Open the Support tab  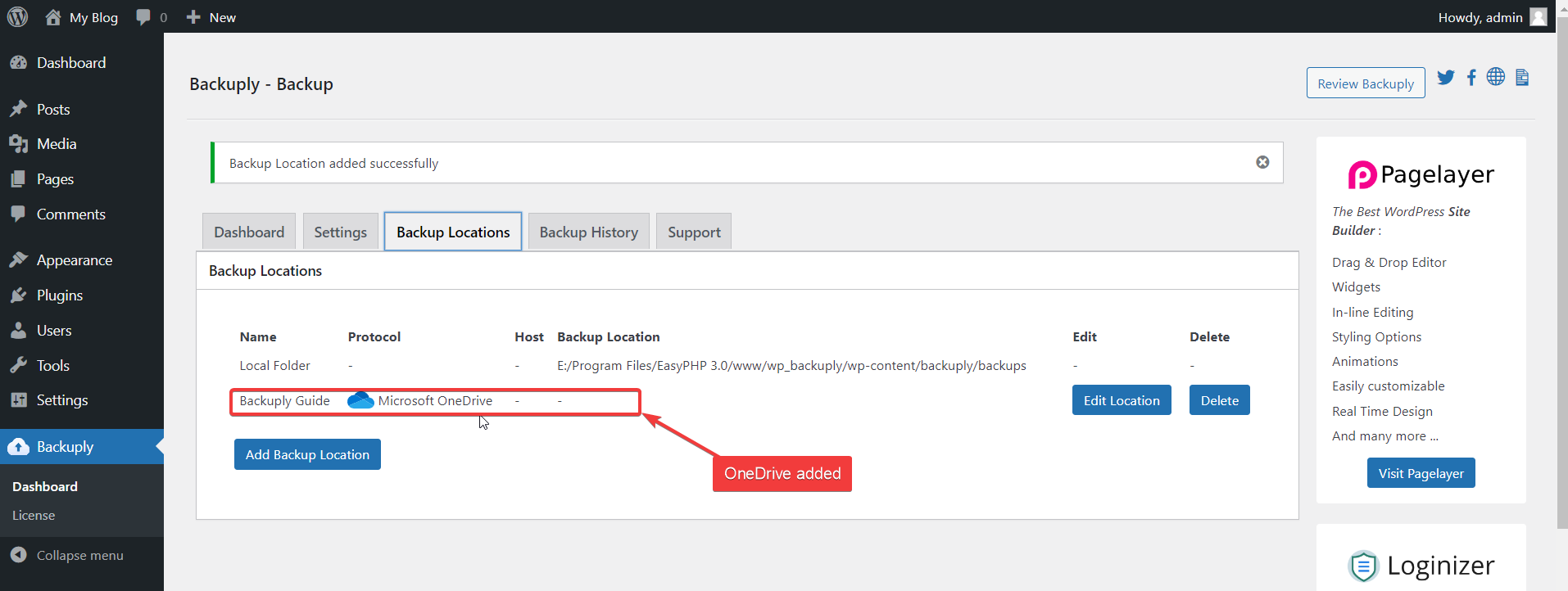pos(694,232)
